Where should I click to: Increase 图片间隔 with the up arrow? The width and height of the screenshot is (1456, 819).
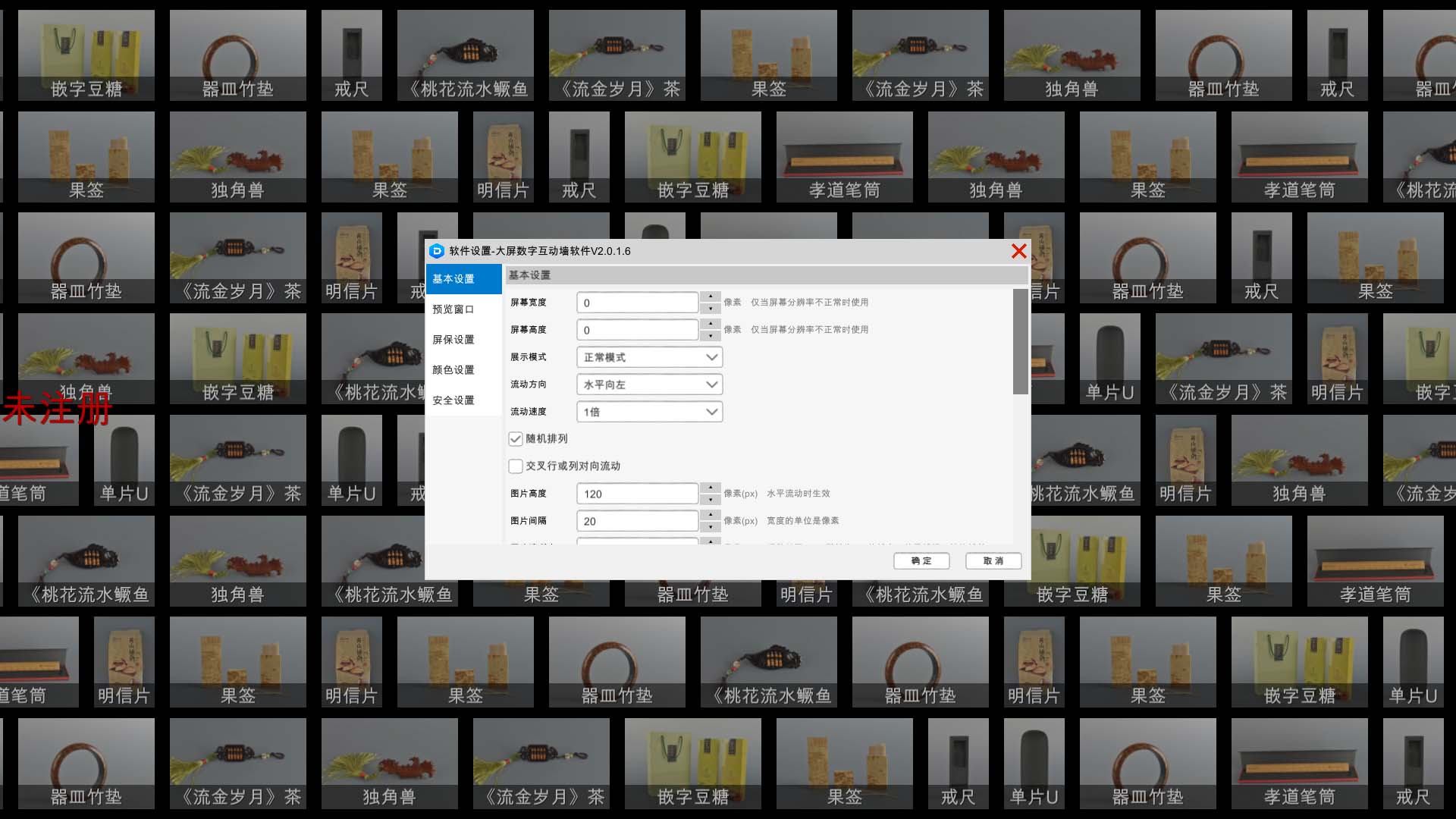click(711, 515)
